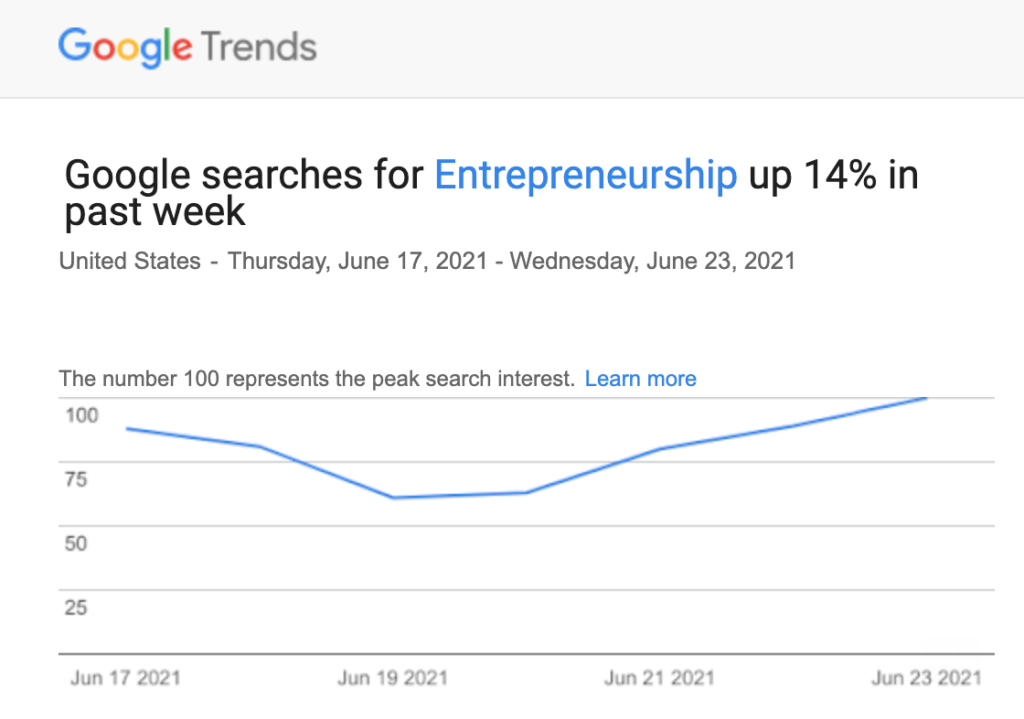Click the 100 y-axis value
The image size is (1024, 719).
pos(82,414)
